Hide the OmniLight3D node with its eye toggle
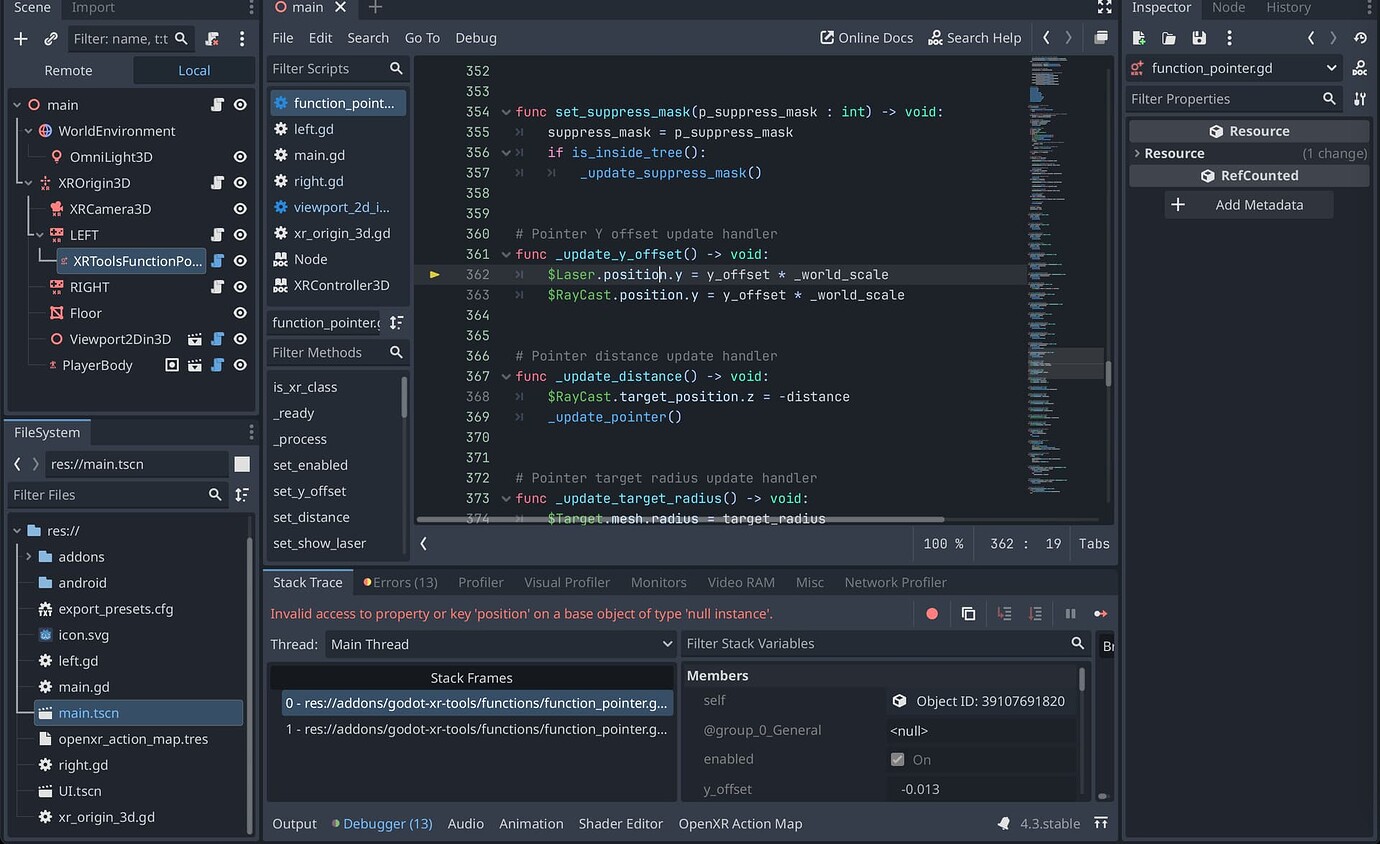 [239, 157]
